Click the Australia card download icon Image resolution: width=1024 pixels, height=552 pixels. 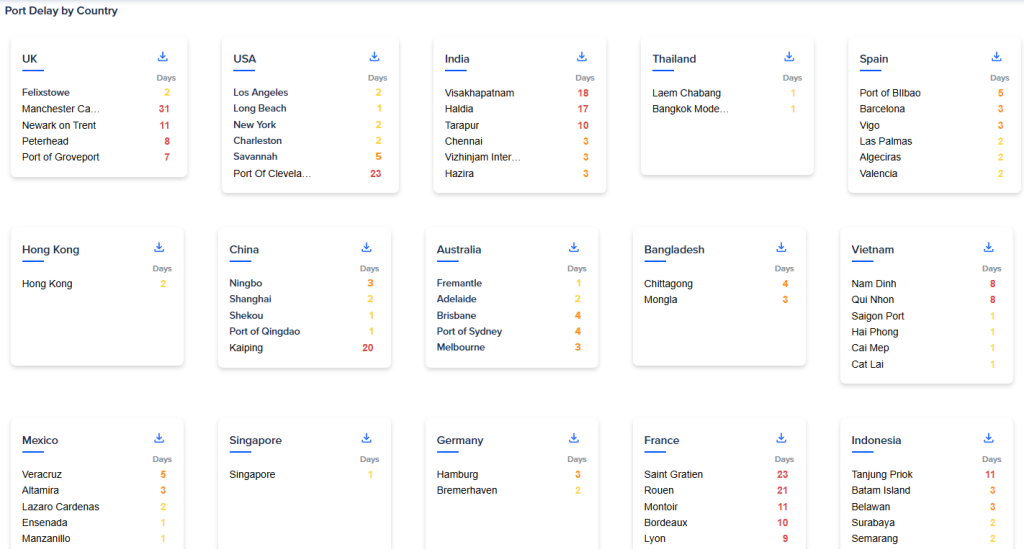pyautogui.click(x=574, y=247)
